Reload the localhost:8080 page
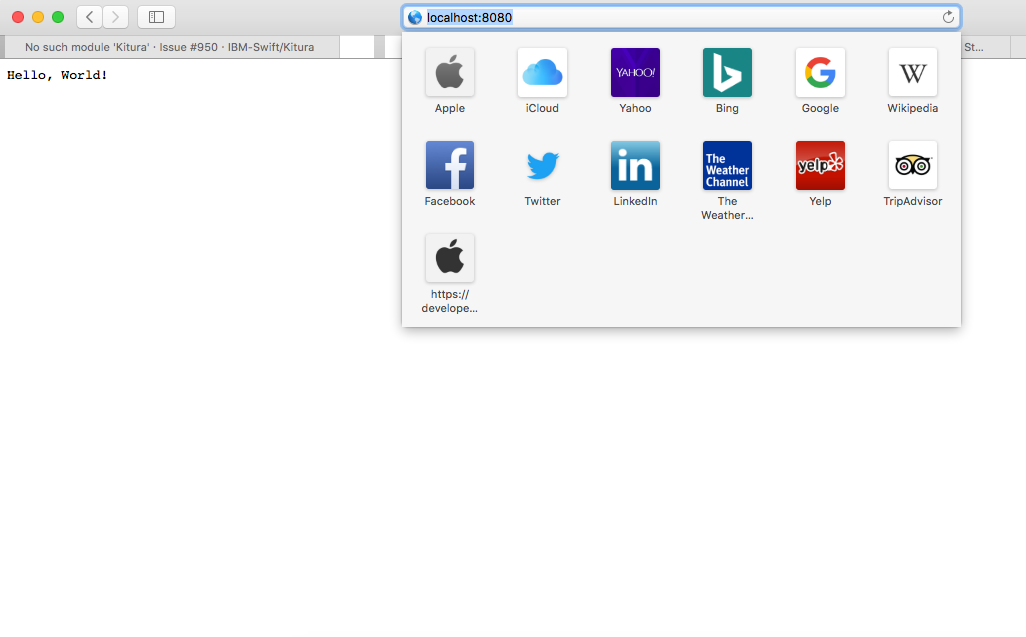1026x637 pixels. pyautogui.click(x=948, y=16)
